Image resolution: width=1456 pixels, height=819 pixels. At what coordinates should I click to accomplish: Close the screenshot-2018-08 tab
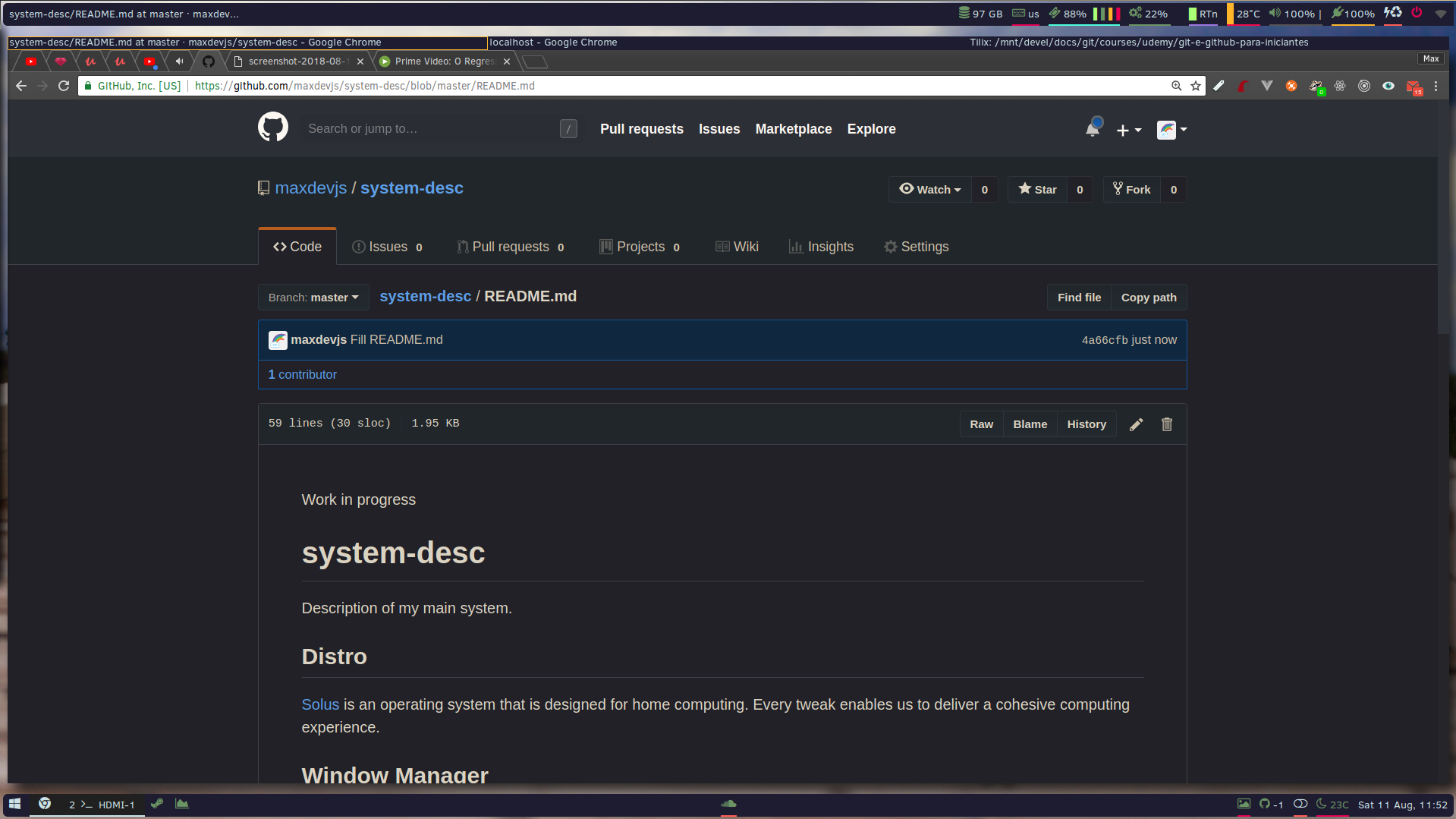(360, 61)
